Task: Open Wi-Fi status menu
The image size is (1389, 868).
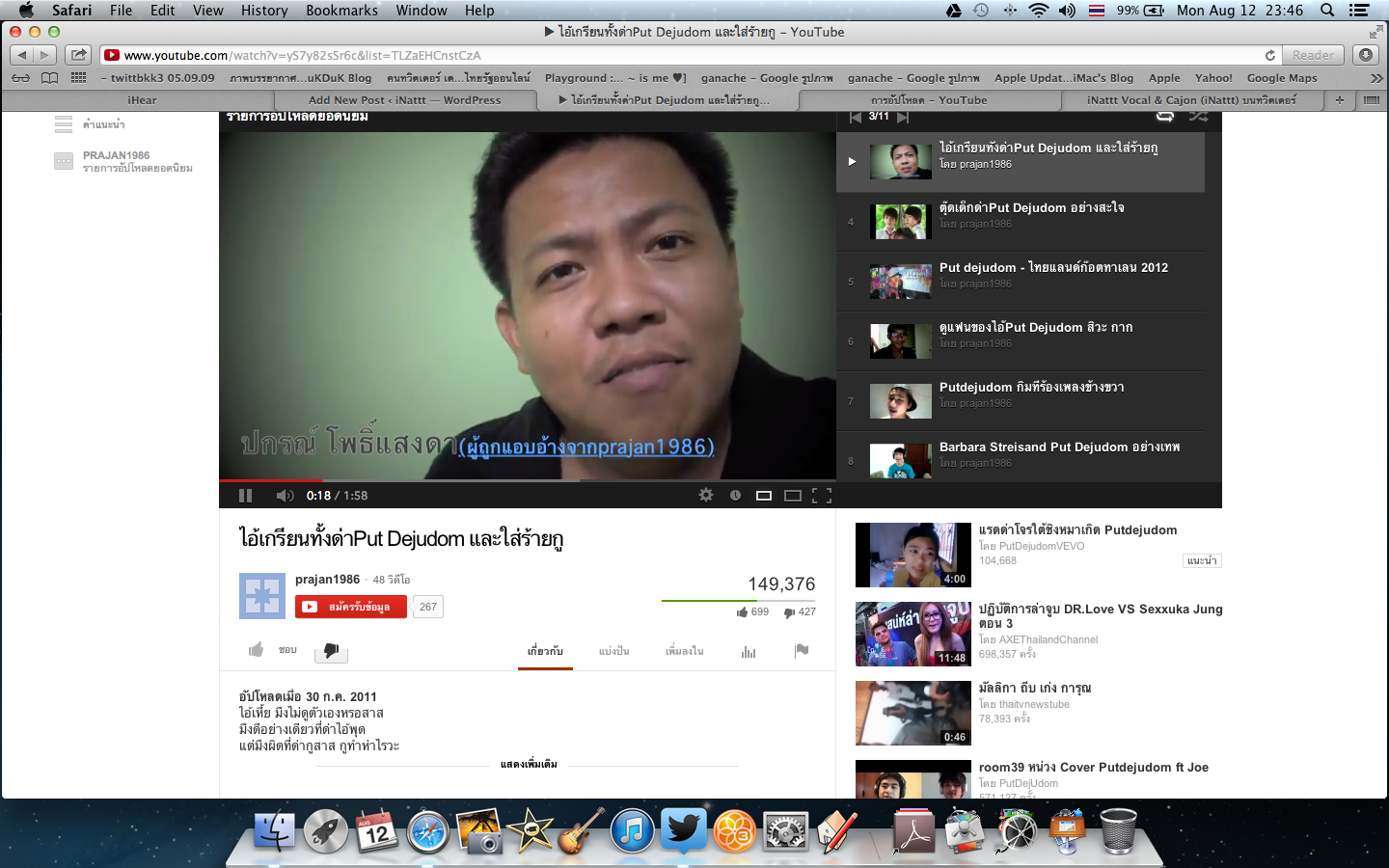Action: [1038, 11]
